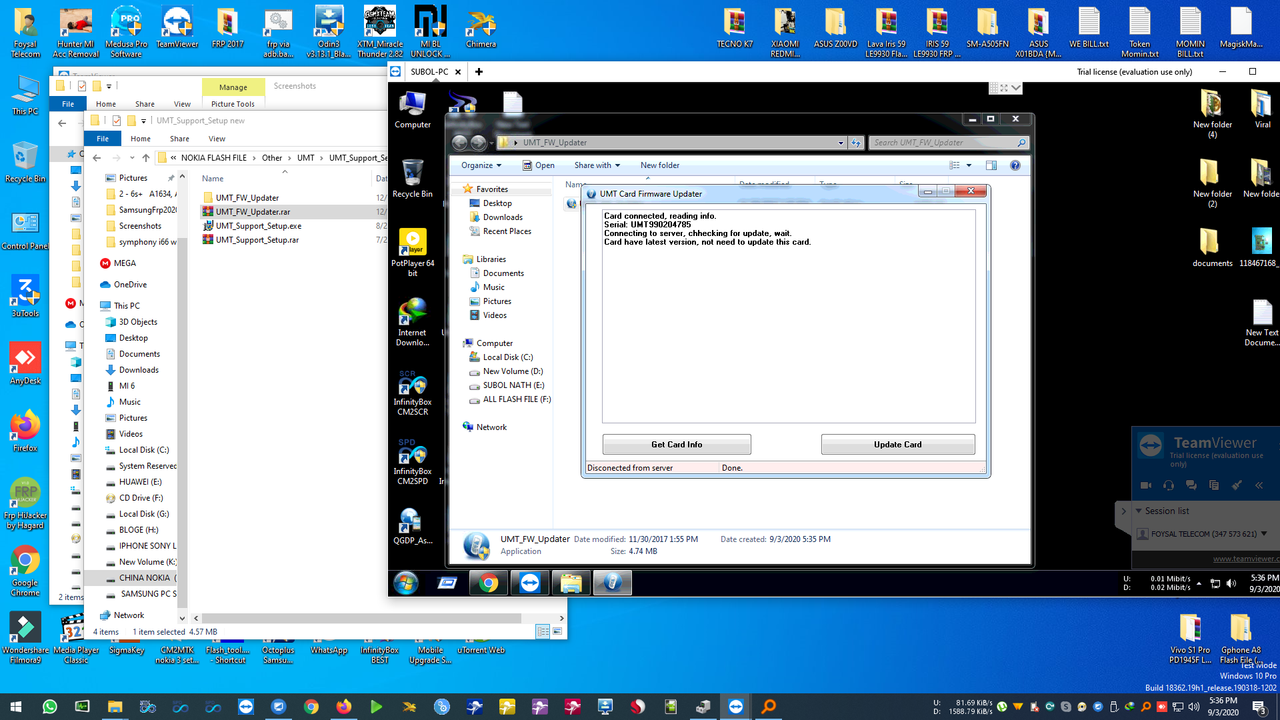Click the Picture Tools tab
This screenshot has height=720, width=1280.
pyautogui.click(x=233, y=104)
